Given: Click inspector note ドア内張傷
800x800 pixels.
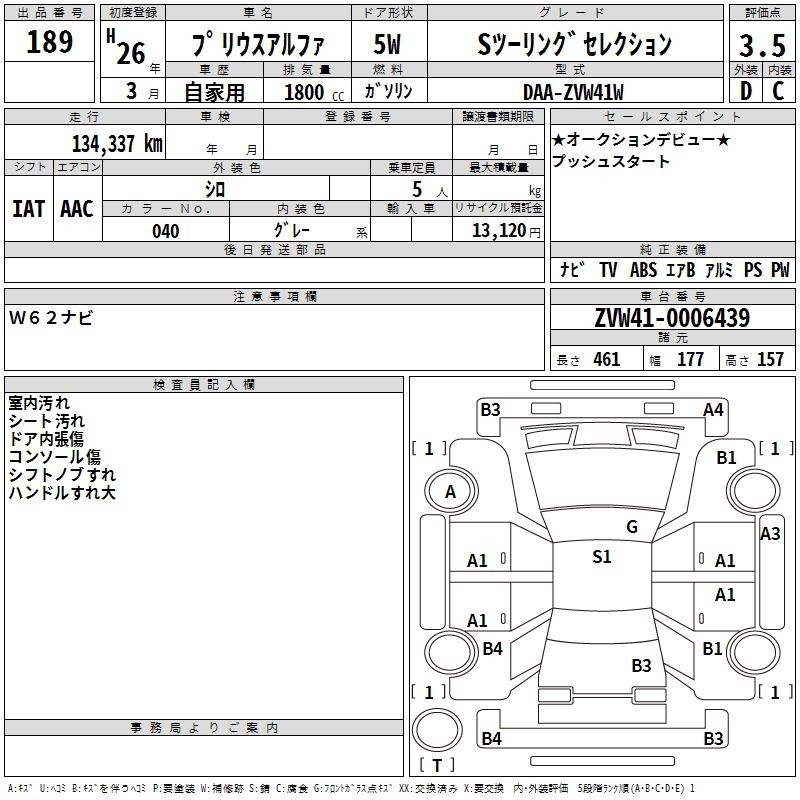Looking at the screenshot, I should pyautogui.click(x=46, y=439).
